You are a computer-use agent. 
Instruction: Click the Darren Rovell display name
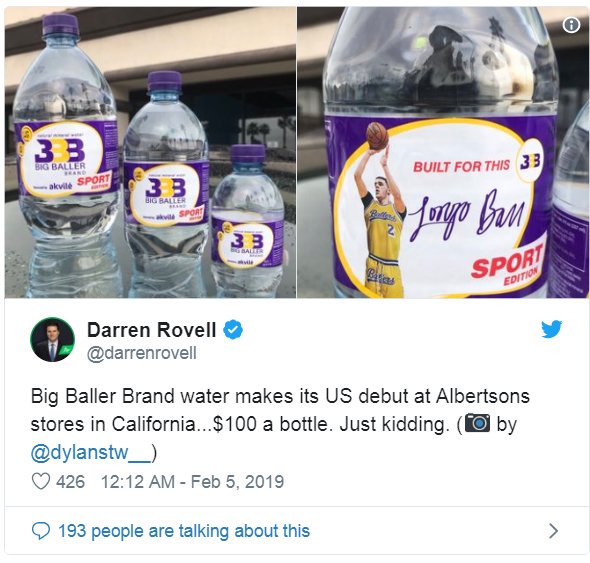152,330
